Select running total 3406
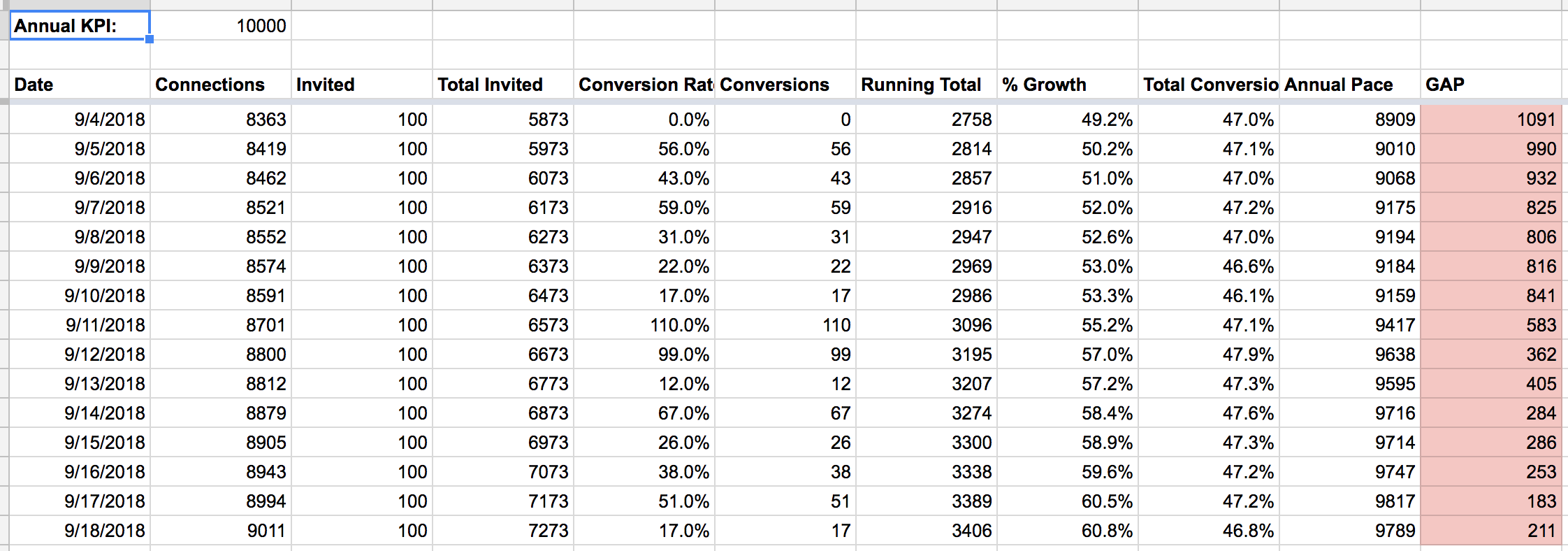 coord(927,531)
